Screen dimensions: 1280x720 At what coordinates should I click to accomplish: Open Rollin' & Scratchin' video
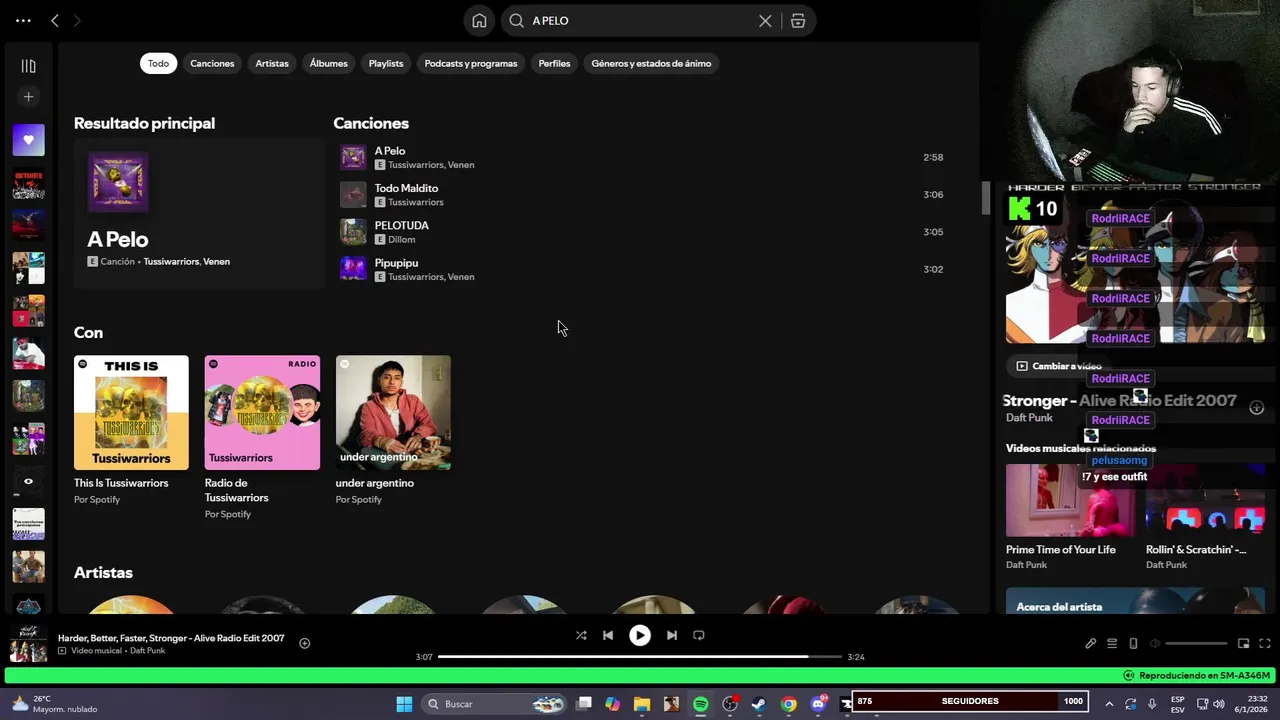pos(1205,516)
